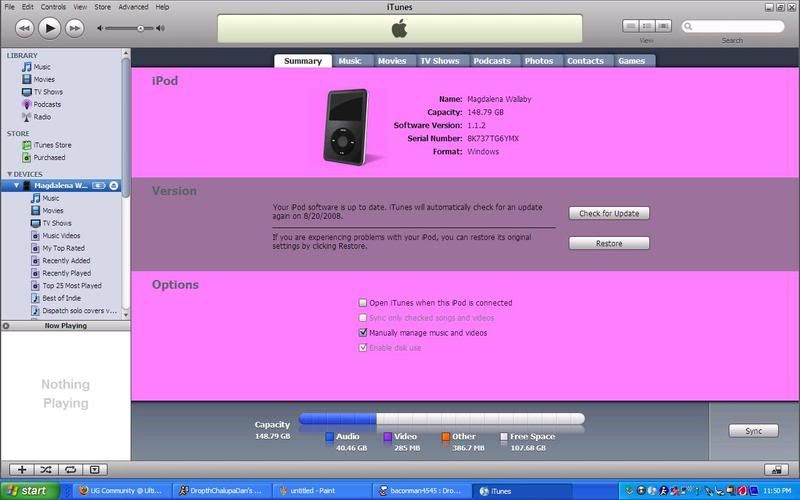Click the Restore button
The width and height of the screenshot is (800, 500).
pyautogui.click(x=609, y=243)
